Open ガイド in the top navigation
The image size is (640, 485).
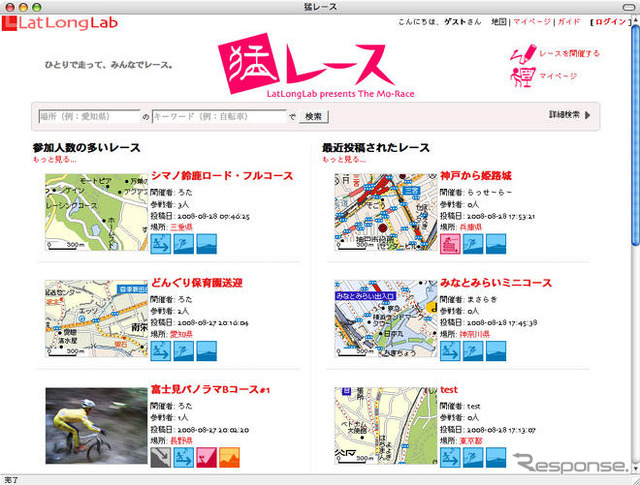[569, 22]
